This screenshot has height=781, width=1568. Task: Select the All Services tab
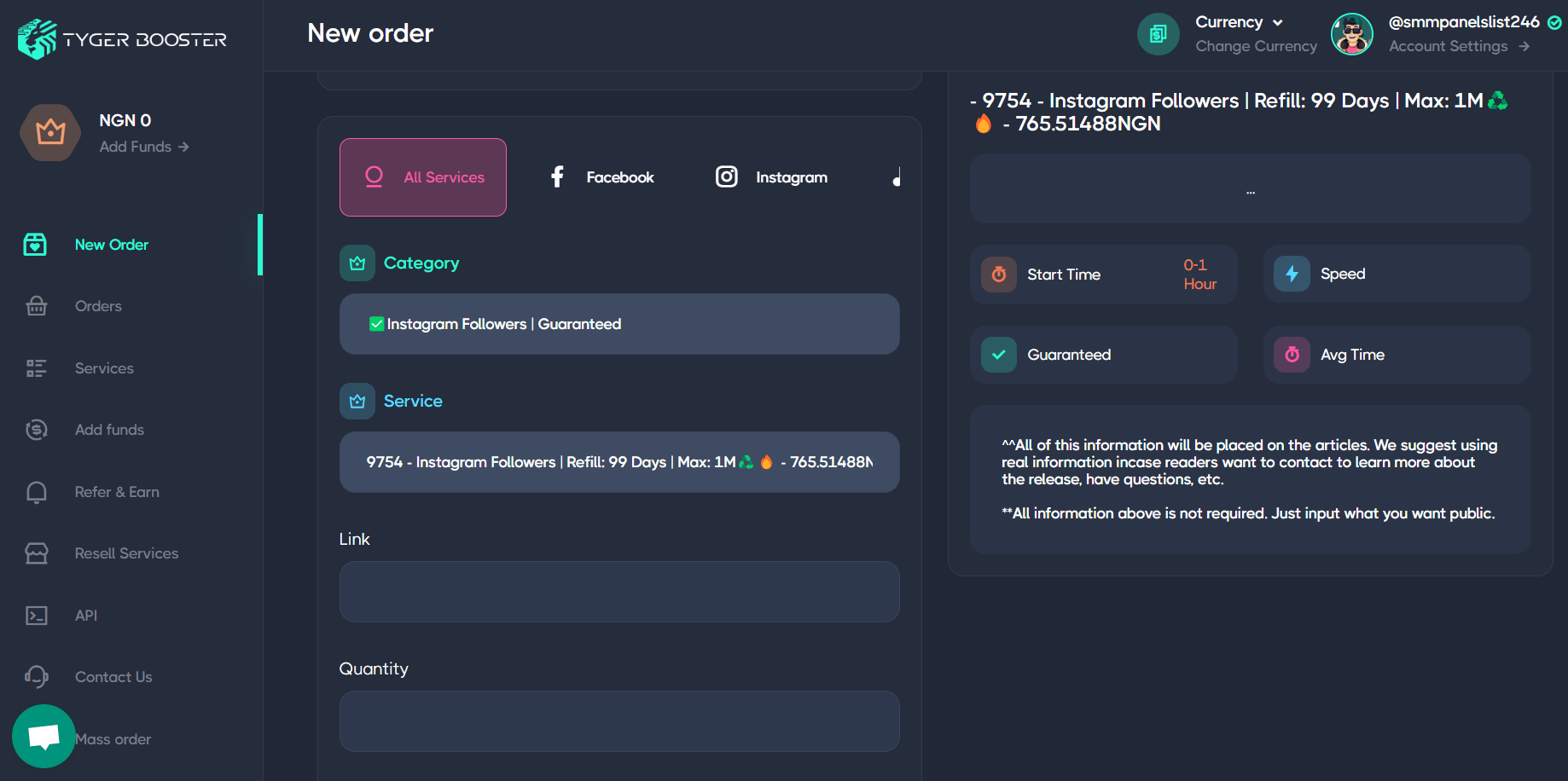coord(423,177)
